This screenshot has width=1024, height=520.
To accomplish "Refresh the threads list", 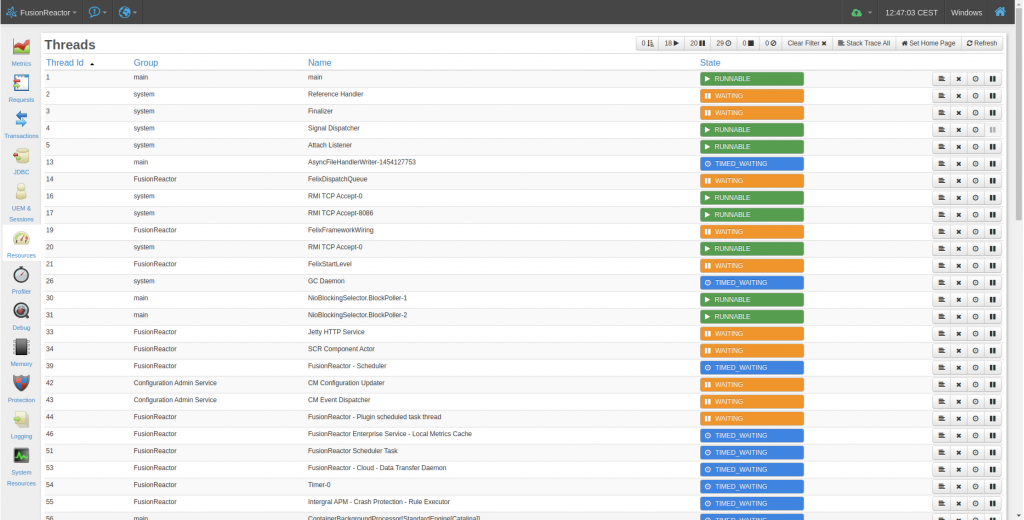I will coord(982,43).
